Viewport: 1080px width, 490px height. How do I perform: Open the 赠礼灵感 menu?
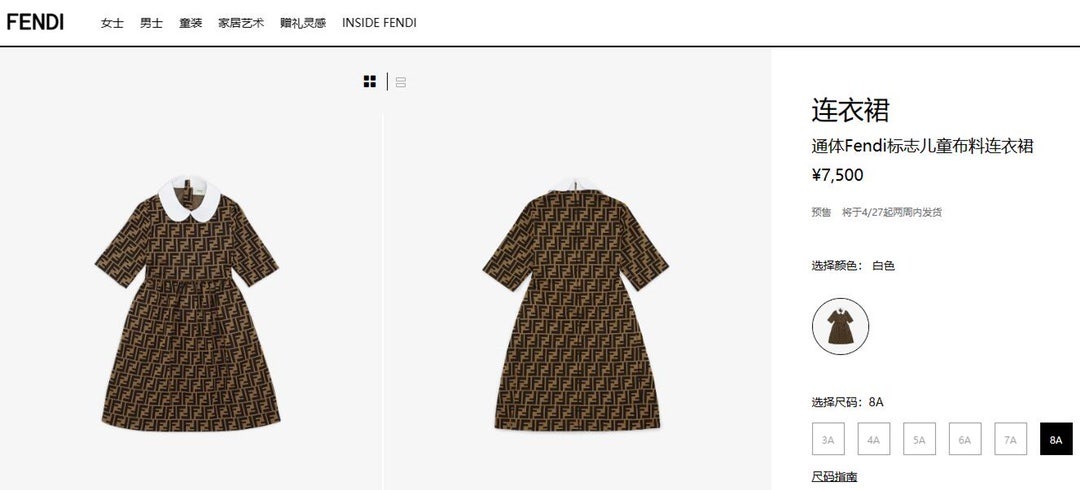click(303, 23)
